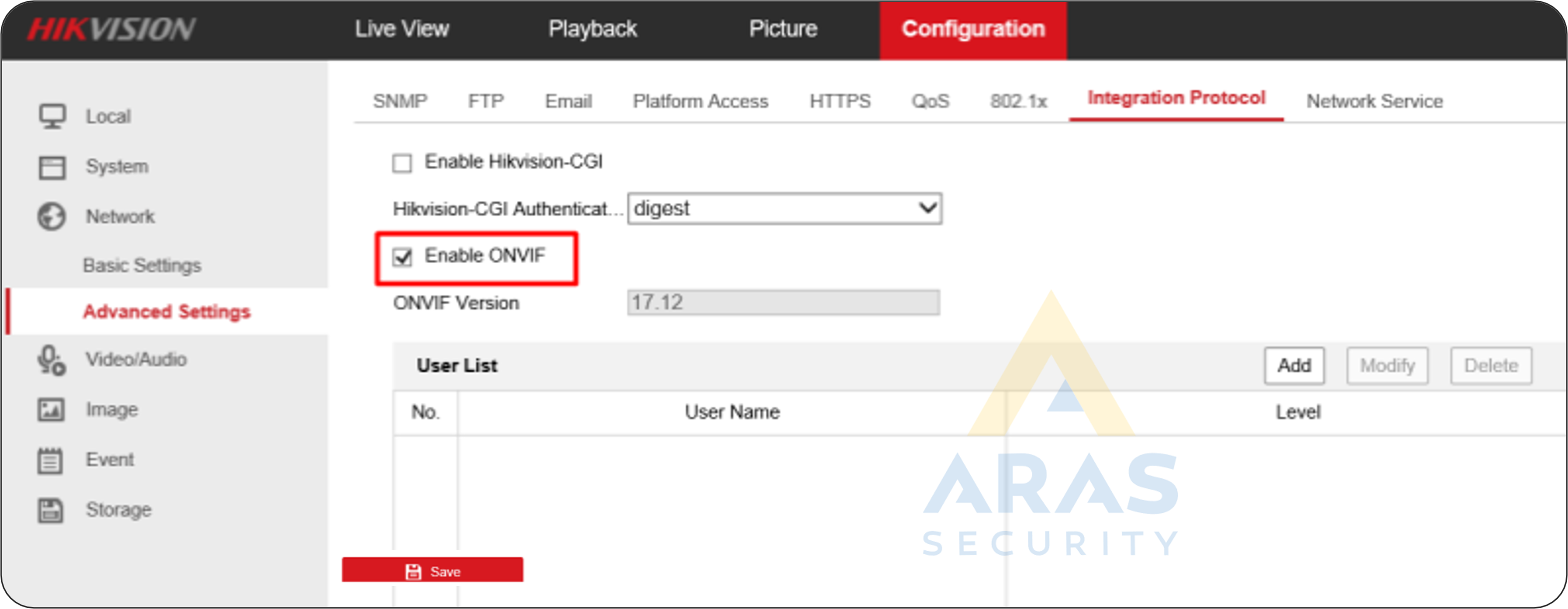Save the integration protocol settings
Screen dimensions: 1568x609
(432, 571)
